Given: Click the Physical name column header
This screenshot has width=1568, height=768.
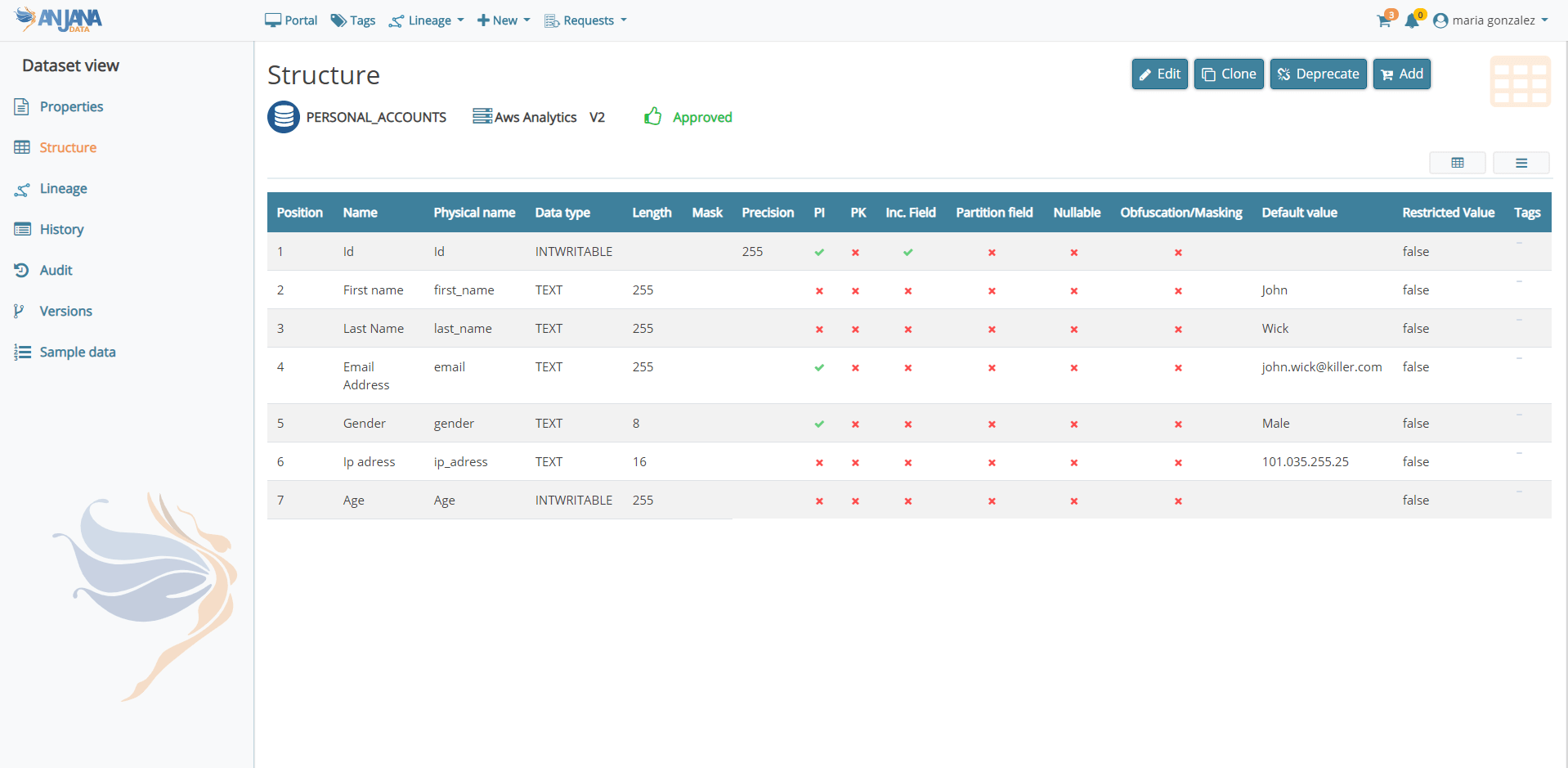Looking at the screenshot, I should (474, 213).
